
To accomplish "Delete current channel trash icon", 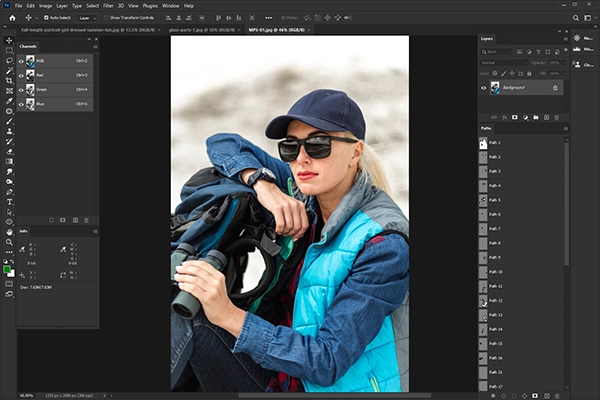I will [86, 220].
